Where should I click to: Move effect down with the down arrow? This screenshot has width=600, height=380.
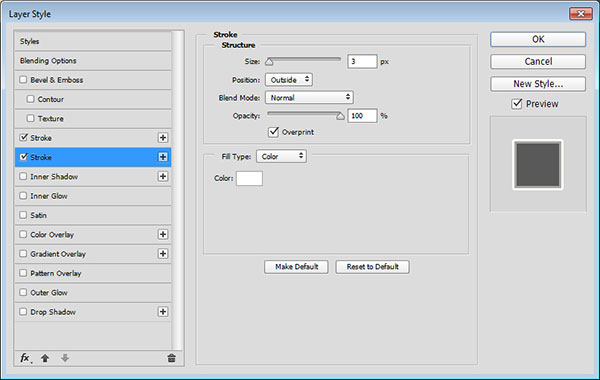point(65,358)
